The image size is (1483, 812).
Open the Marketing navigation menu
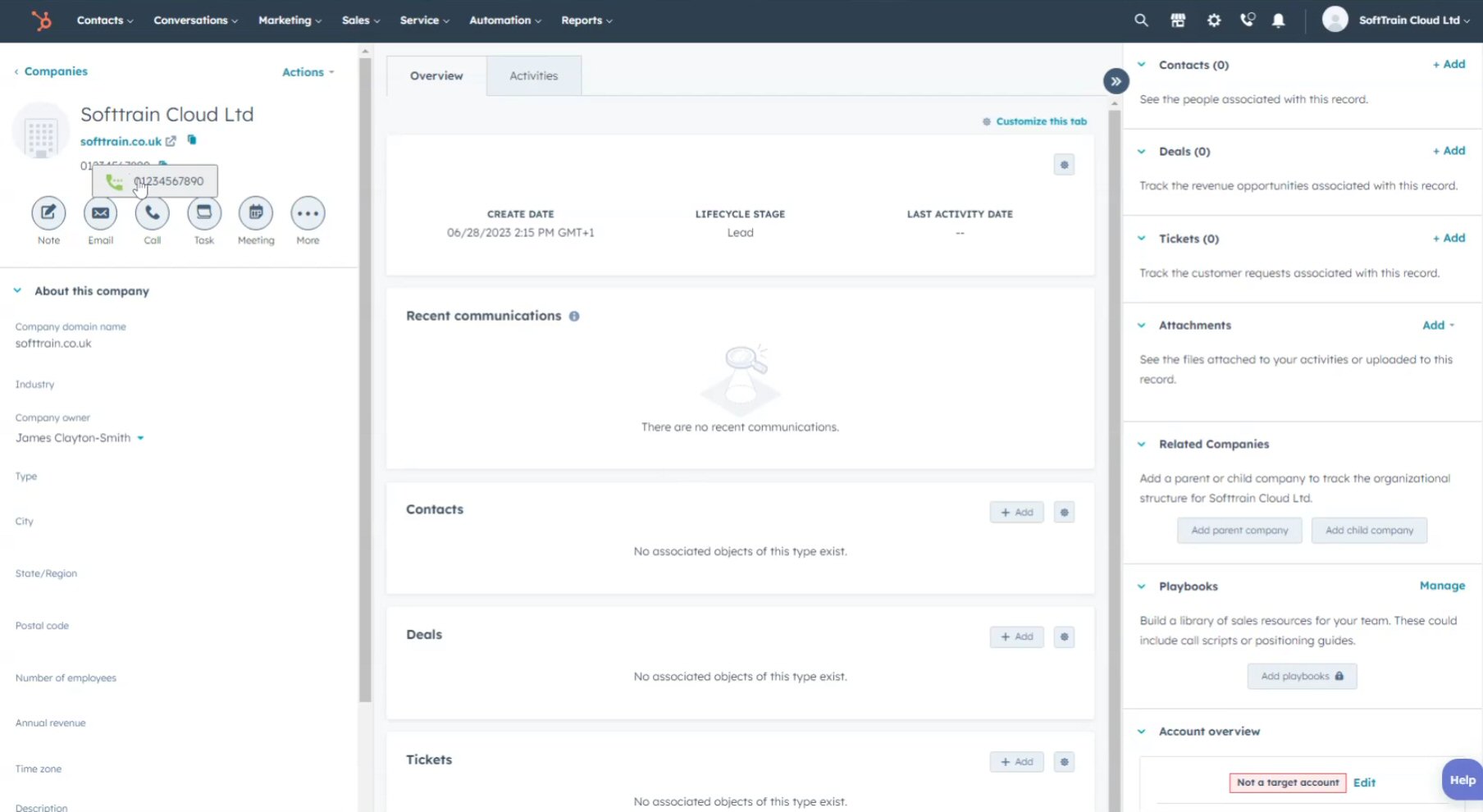pyautogui.click(x=290, y=20)
